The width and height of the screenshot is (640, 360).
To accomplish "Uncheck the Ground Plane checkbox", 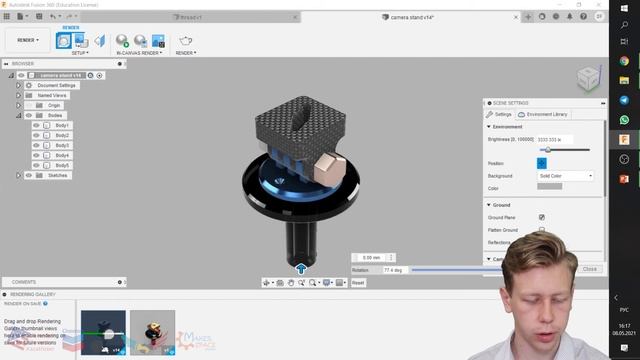I will [x=542, y=217].
